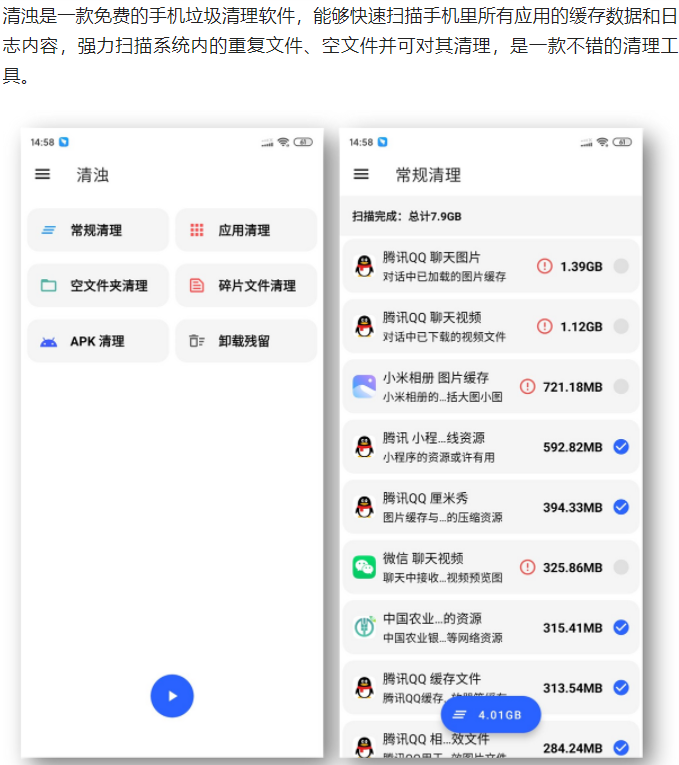The height and width of the screenshot is (765, 679).
Task: Click size value 592.82MB
Action: 573,447
